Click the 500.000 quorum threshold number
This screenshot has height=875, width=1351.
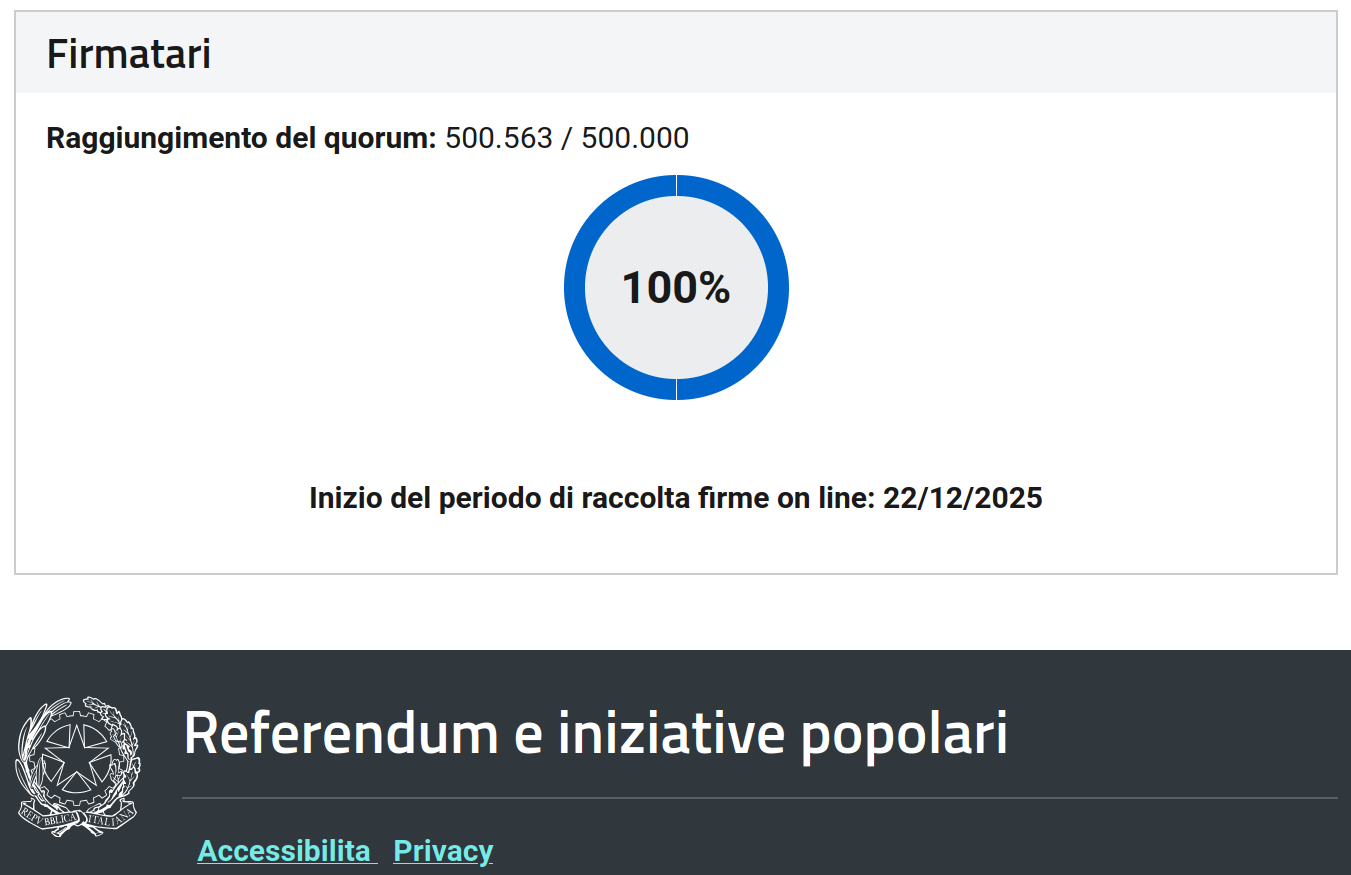coord(635,138)
